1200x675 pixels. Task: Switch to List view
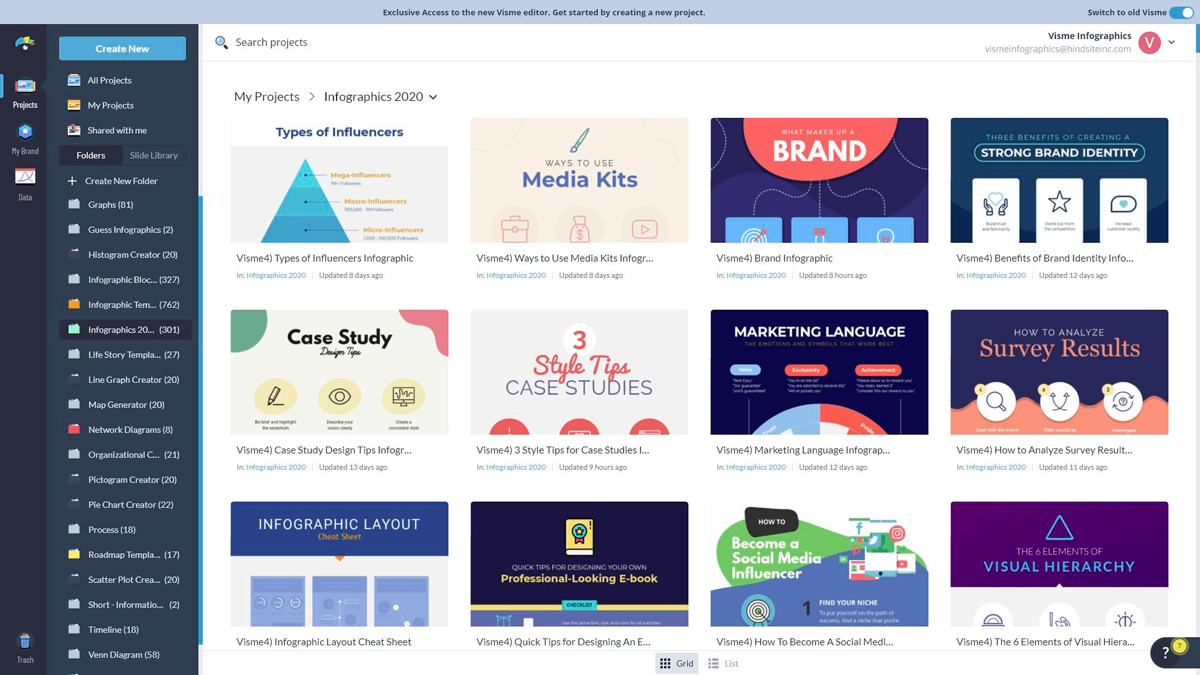(x=723, y=663)
